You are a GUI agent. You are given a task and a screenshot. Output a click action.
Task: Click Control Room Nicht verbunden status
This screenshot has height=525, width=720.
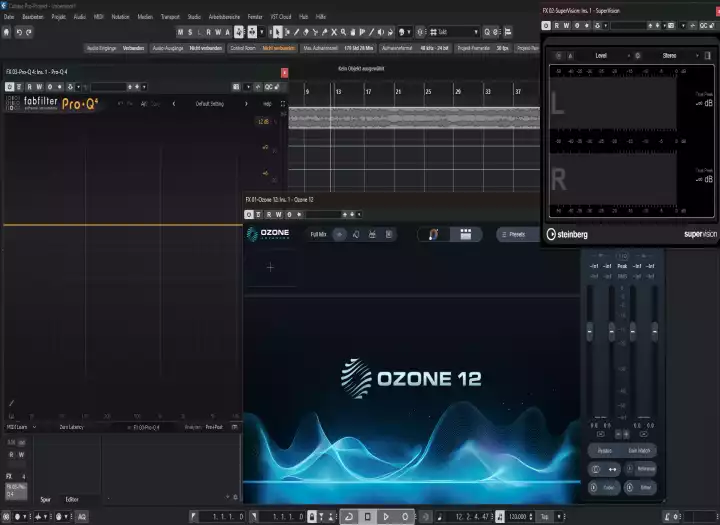pyautogui.click(x=263, y=48)
